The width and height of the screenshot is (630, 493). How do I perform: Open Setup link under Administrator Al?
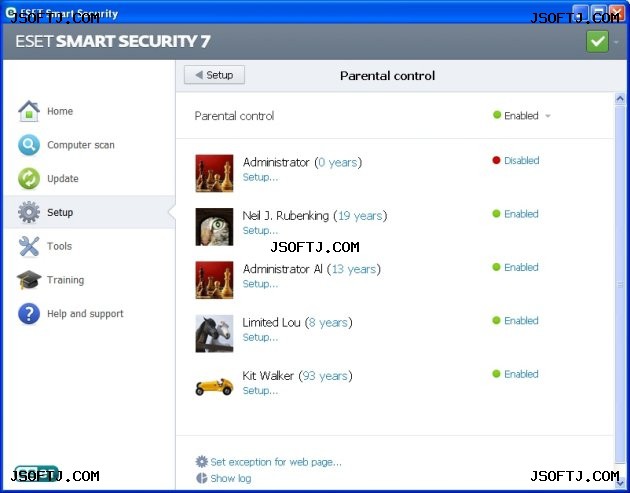pos(260,284)
